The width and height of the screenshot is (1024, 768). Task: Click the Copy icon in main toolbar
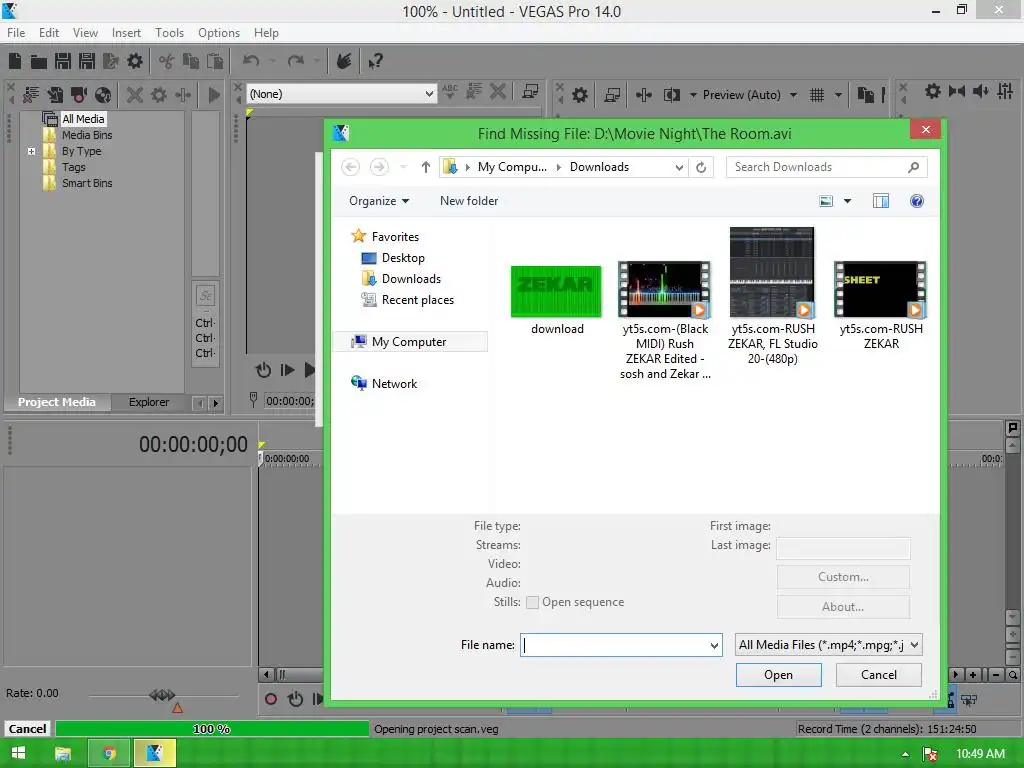coord(191,61)
